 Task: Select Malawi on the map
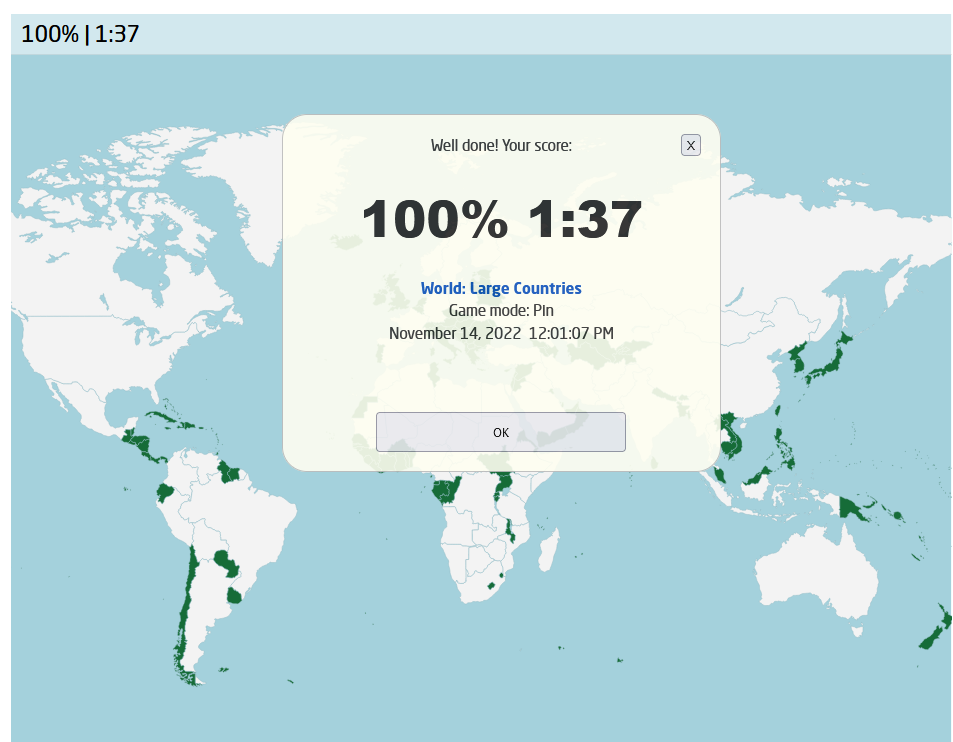(x=510, y=531)
